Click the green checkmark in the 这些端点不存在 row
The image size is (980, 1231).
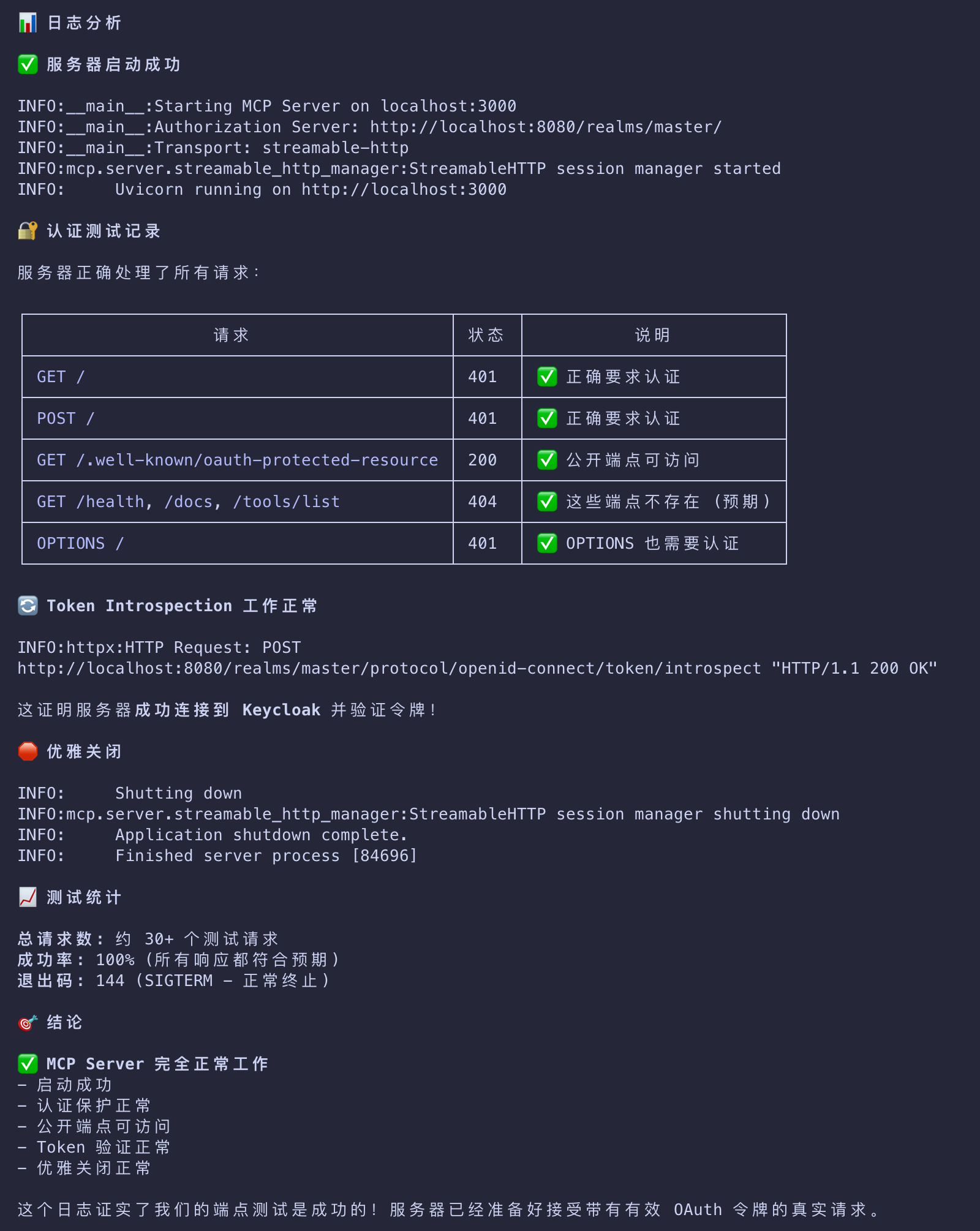coord(547,502)
